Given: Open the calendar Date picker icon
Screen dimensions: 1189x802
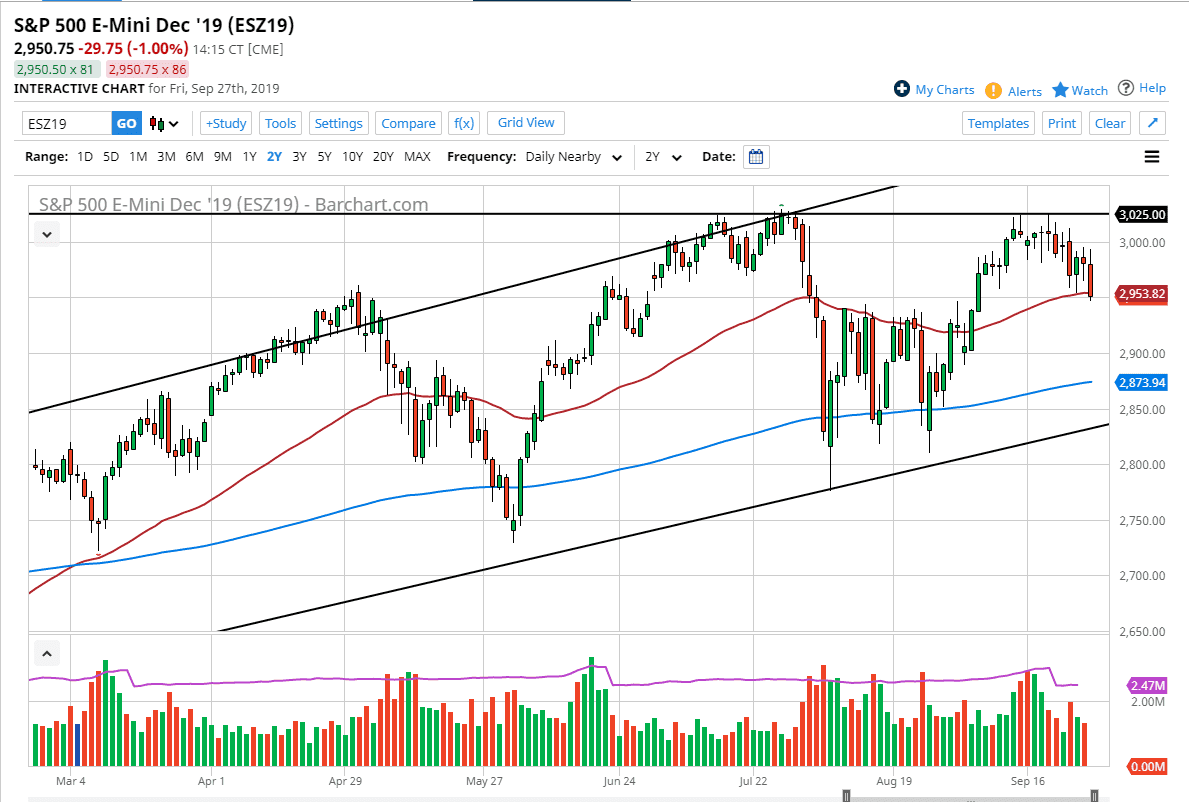Looking at the screenshot, I should click(x=756, y=156).
